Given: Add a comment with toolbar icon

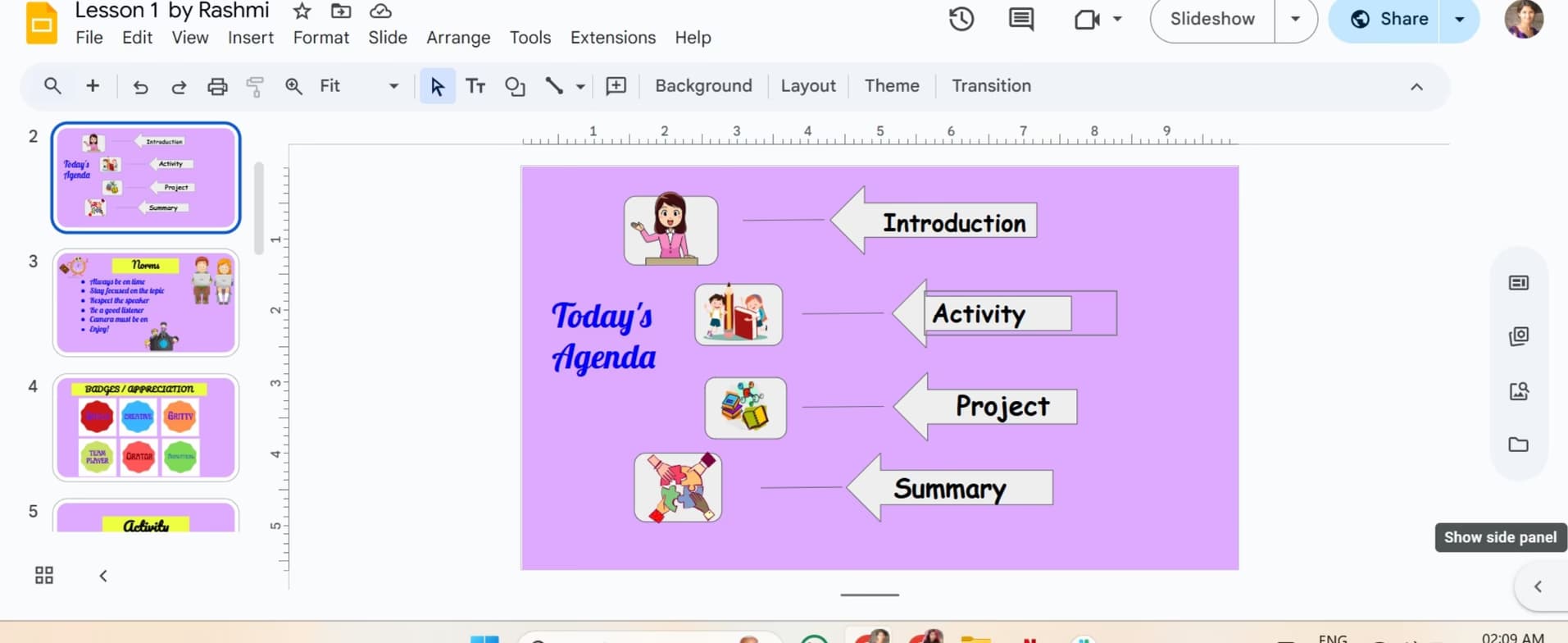Looking at the screenshot, I should 616,86.
